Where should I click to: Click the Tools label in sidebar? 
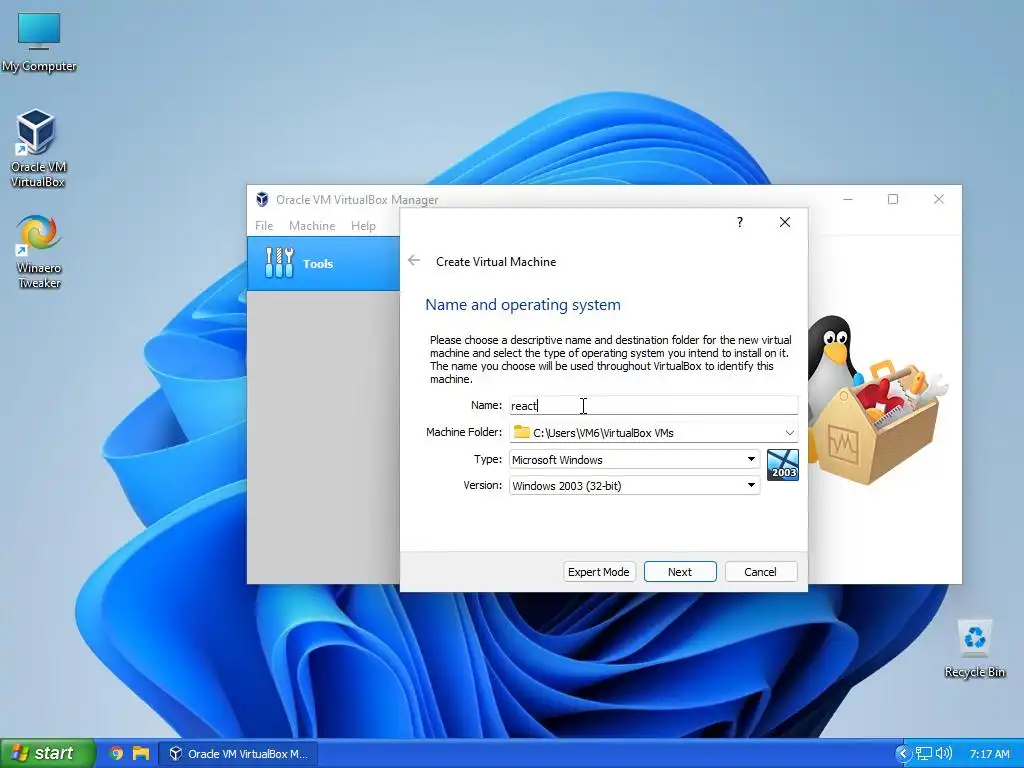318,264
